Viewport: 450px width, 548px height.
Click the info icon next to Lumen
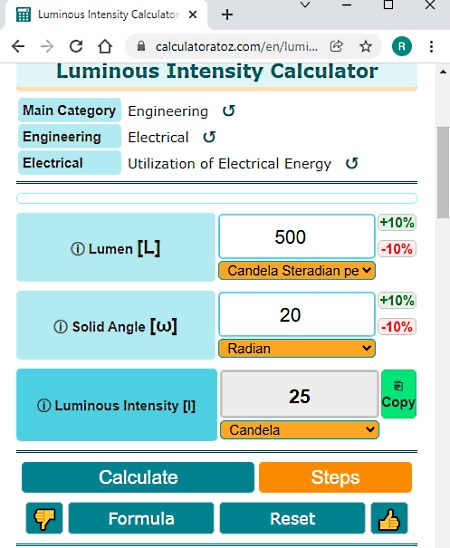pos(78,249)
